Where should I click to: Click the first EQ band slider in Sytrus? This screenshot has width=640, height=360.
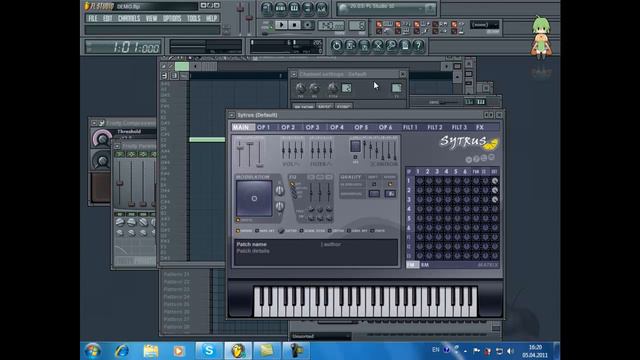point(311,193)
